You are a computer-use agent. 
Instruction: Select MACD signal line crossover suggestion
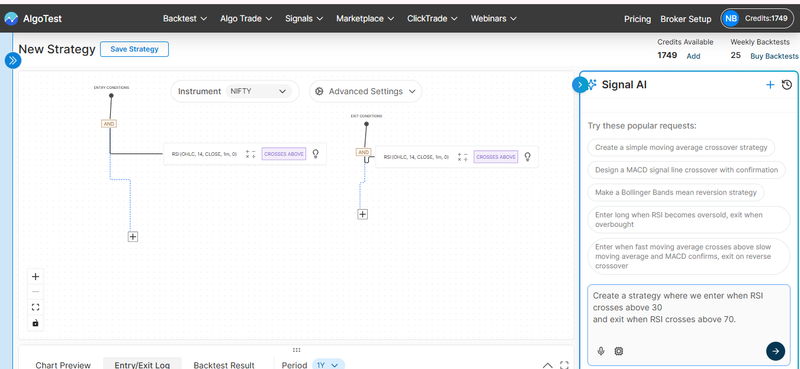pyautogui.click(x=686, y=170)
